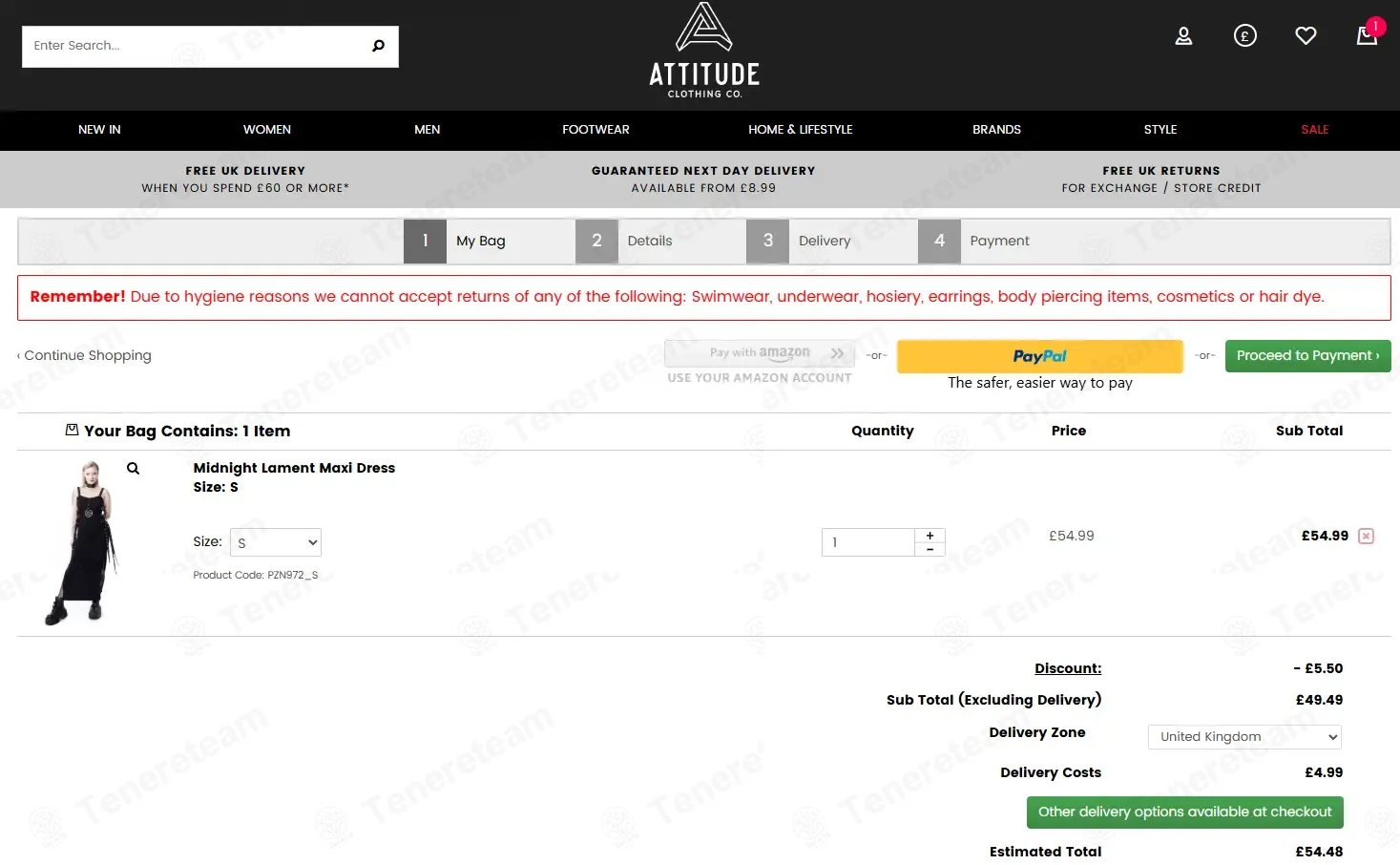
Task: Click Other delivery options available button
Action: pyautogui.click(x=1184, y=812)
